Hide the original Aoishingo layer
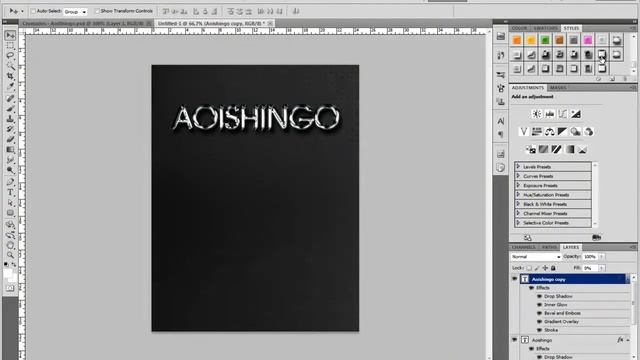This screenshot has width=640, height=360. click(x=514, y=340)
